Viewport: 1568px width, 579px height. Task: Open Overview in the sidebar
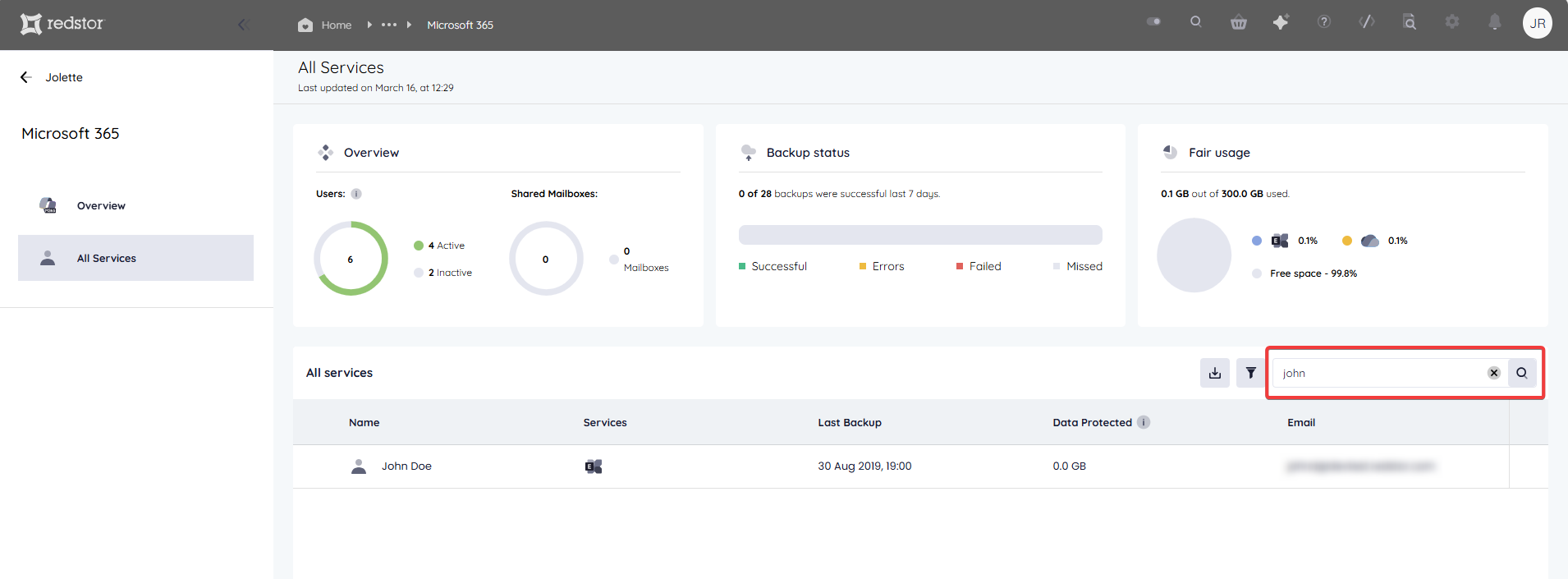[135, 205]
